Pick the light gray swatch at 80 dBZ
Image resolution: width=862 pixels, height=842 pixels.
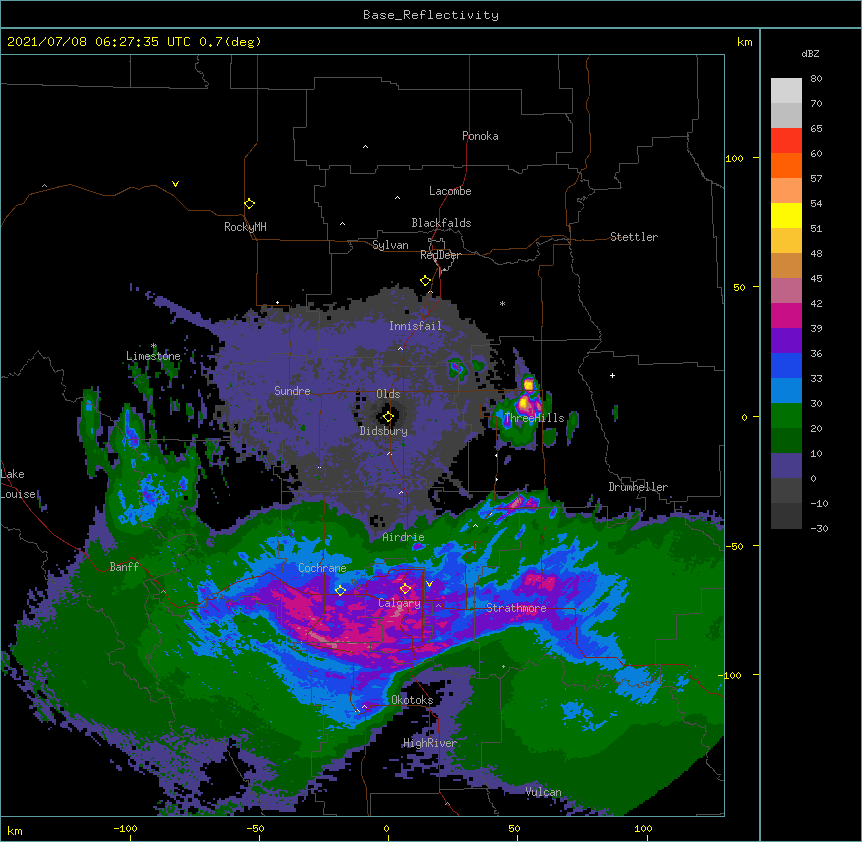[x=786, y=91]
